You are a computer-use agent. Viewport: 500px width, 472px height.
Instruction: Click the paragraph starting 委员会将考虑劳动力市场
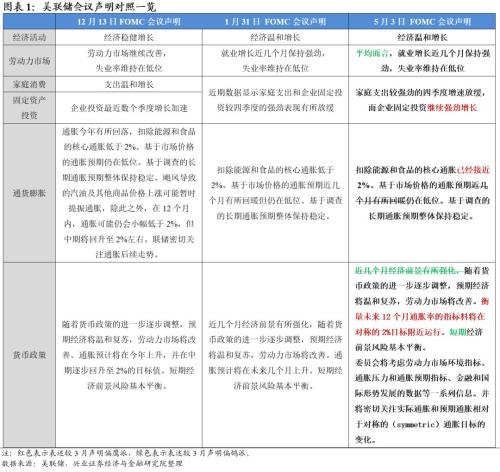422,401
